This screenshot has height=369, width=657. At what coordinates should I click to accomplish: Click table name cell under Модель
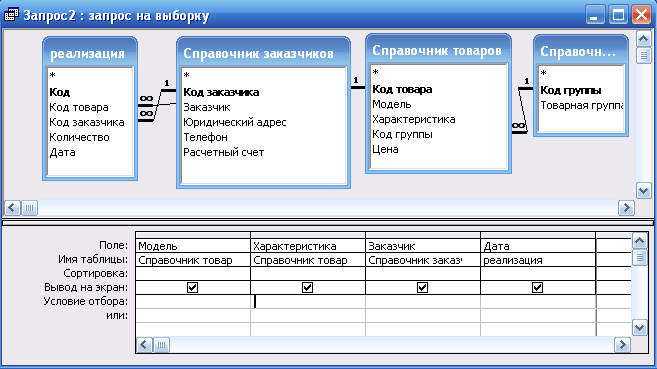pos(193,260)
